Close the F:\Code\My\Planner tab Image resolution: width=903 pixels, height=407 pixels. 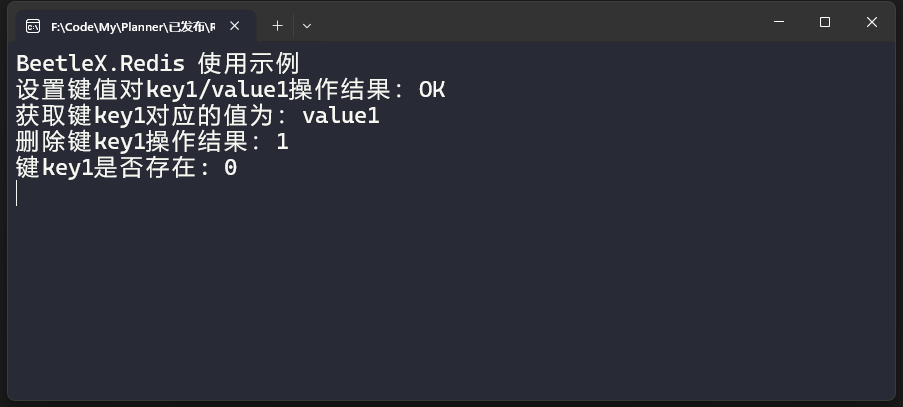[x=235, y=25]
